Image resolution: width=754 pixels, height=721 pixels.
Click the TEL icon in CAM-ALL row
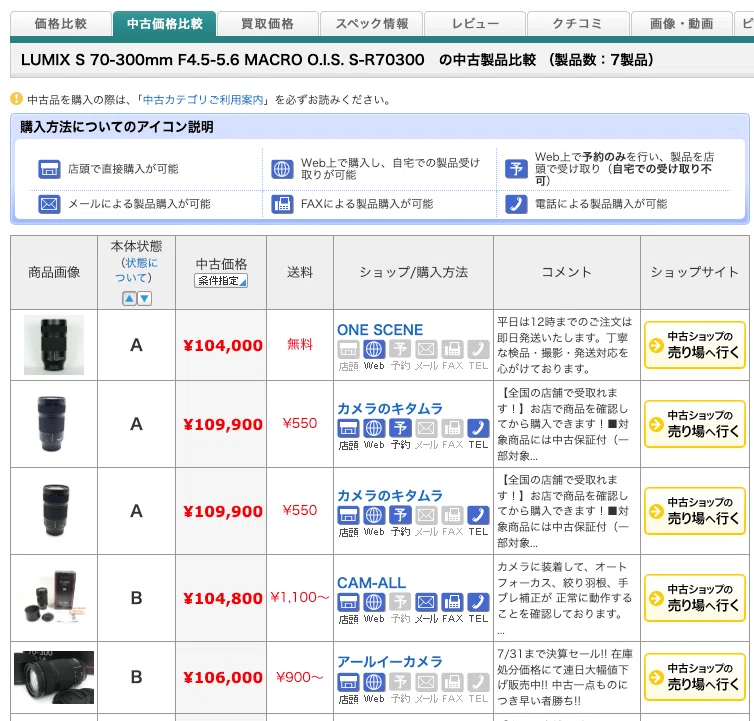point(478,602)
